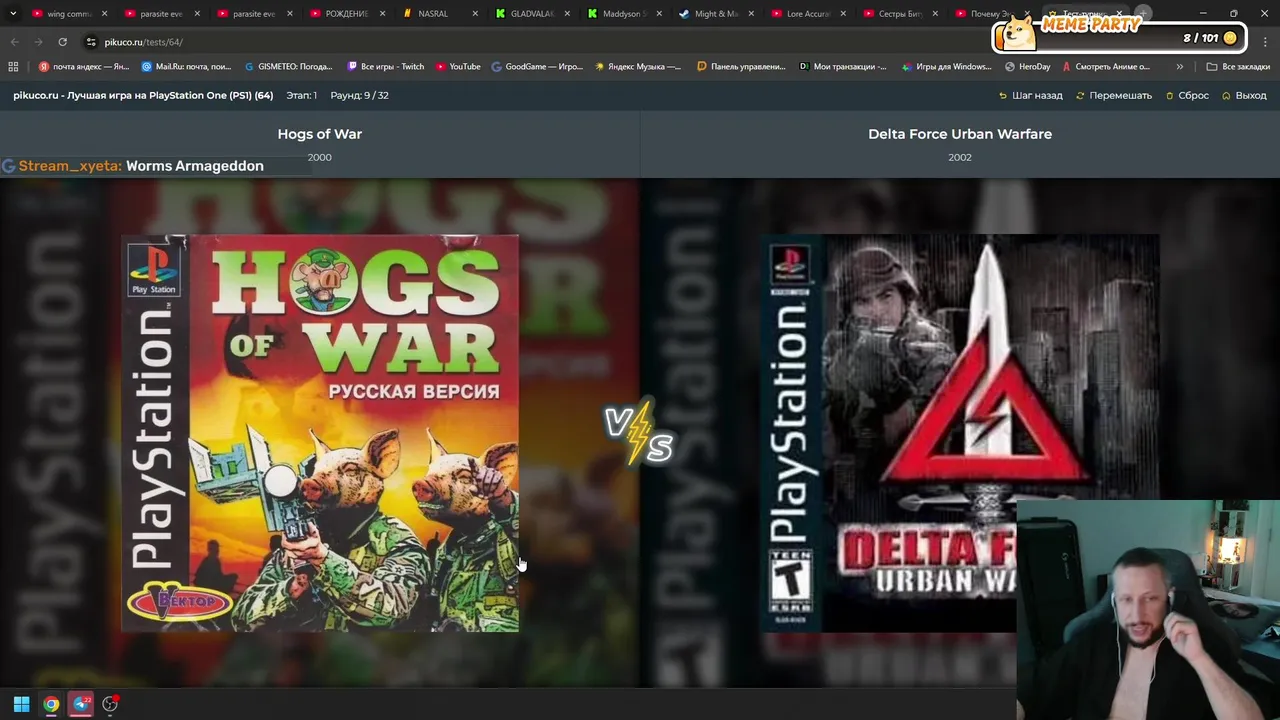The width and height of the screenshot is (1280, 720).
Task: Open the Яндекс Музыка bookmark
Action: pyautogui.click(x=638, y=67)
